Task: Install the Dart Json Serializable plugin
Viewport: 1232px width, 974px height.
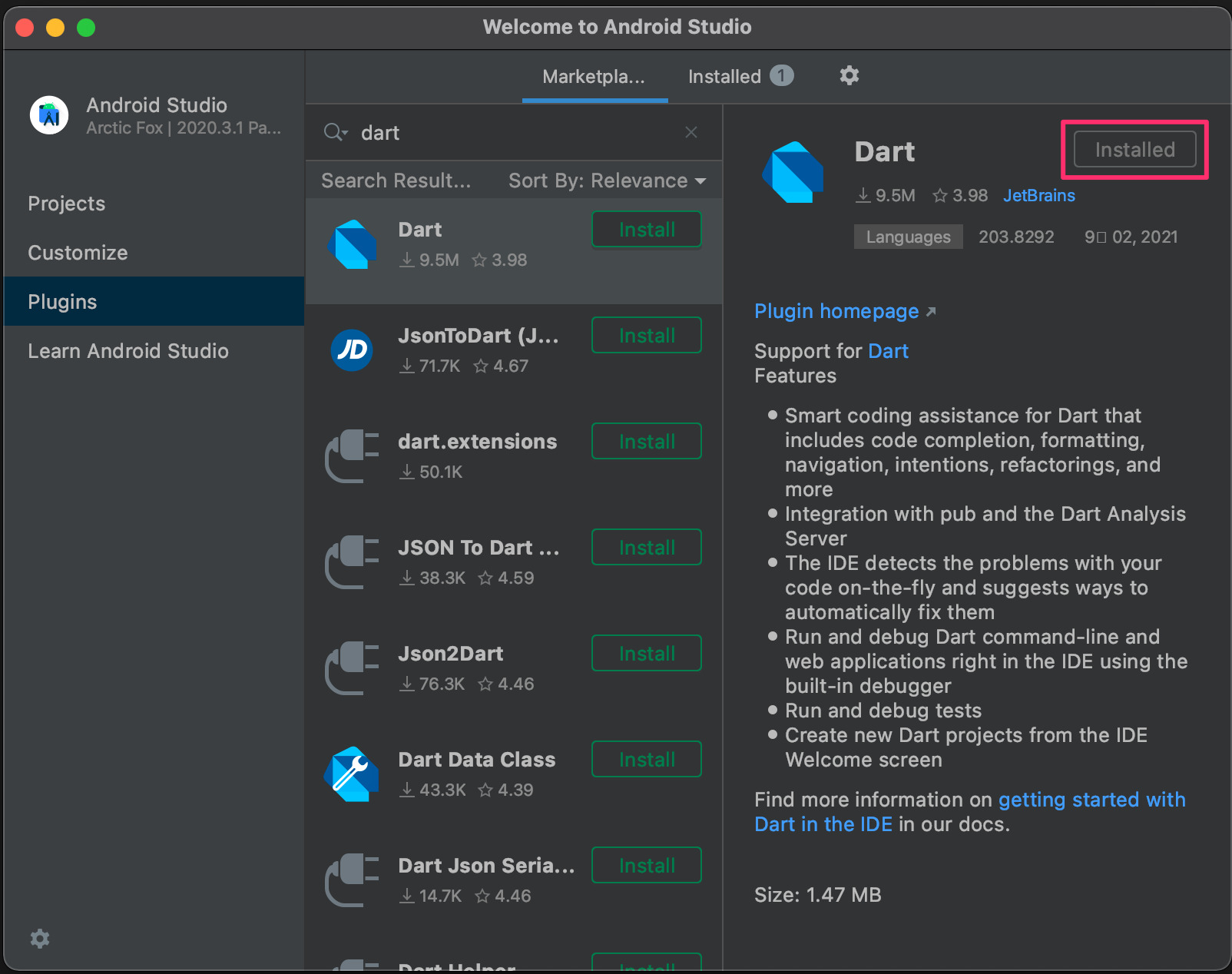Action: 647,866
